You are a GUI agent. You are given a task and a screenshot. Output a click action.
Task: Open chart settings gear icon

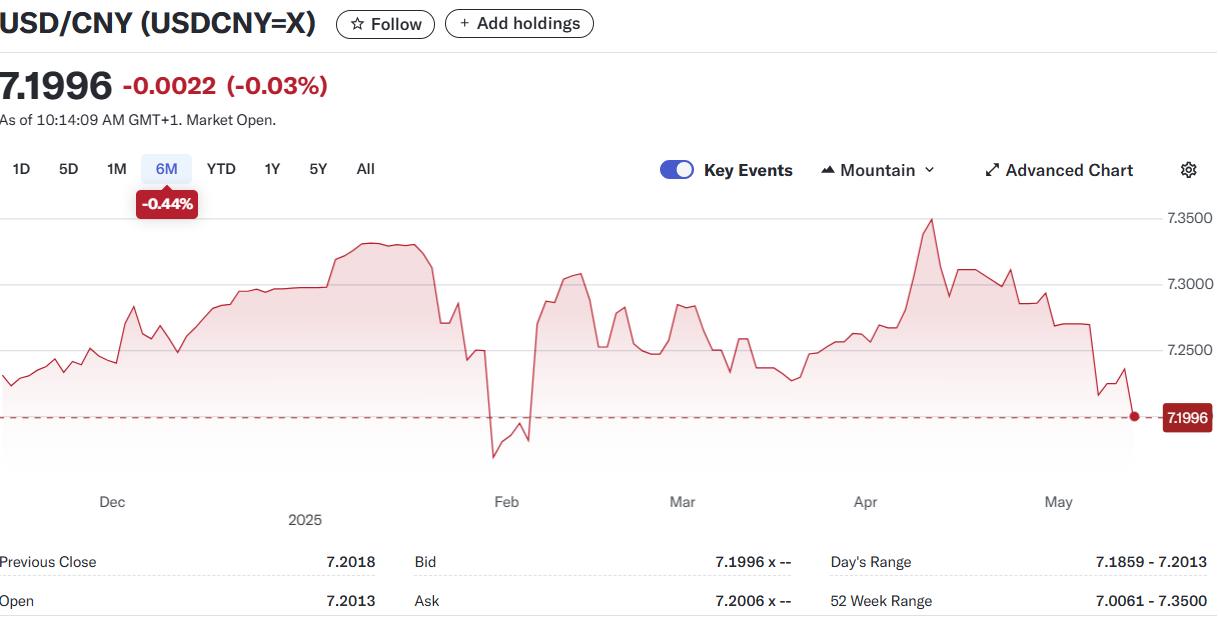[x=1188, y=170]
